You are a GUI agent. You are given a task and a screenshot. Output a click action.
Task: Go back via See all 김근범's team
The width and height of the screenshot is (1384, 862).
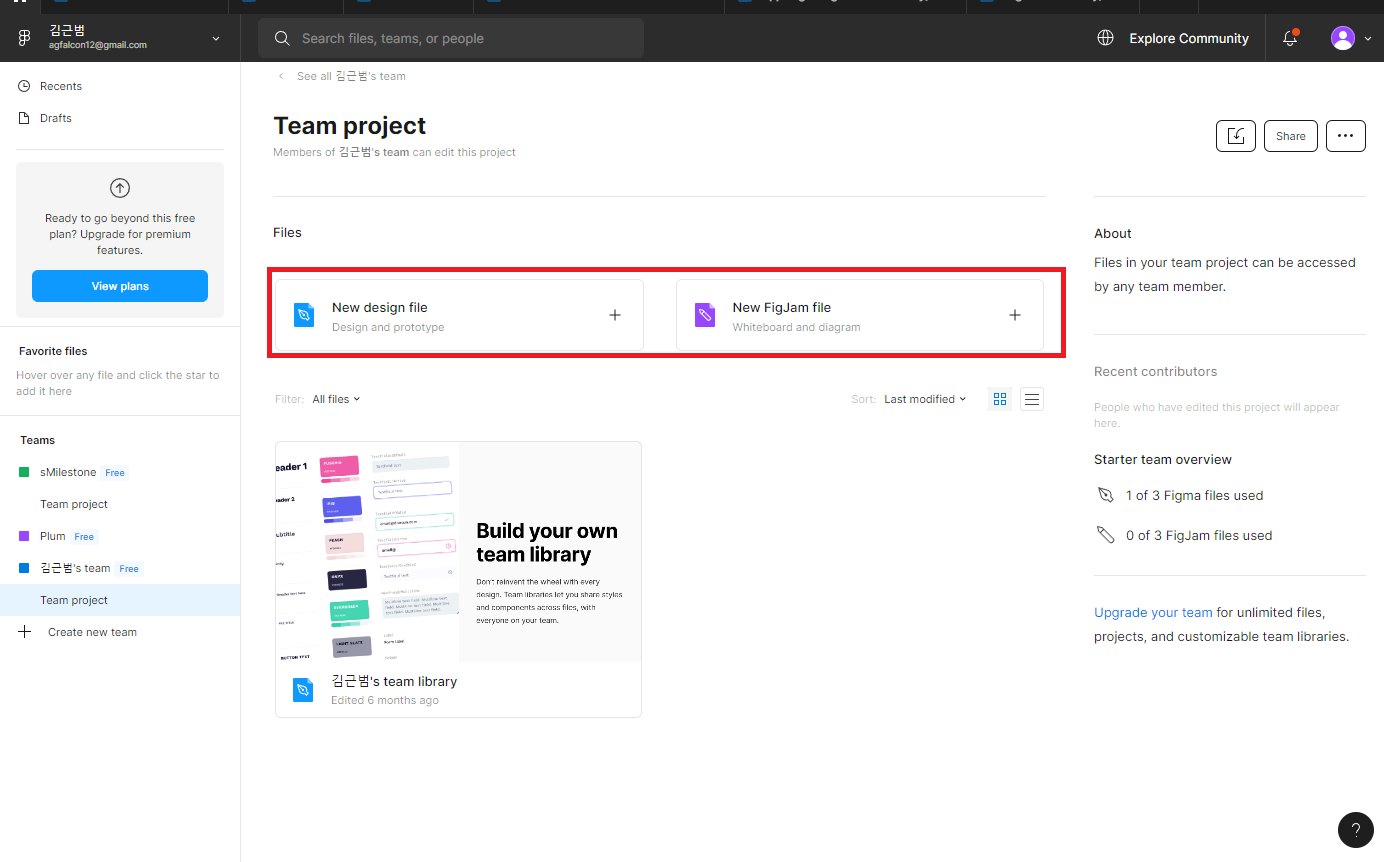341,76
